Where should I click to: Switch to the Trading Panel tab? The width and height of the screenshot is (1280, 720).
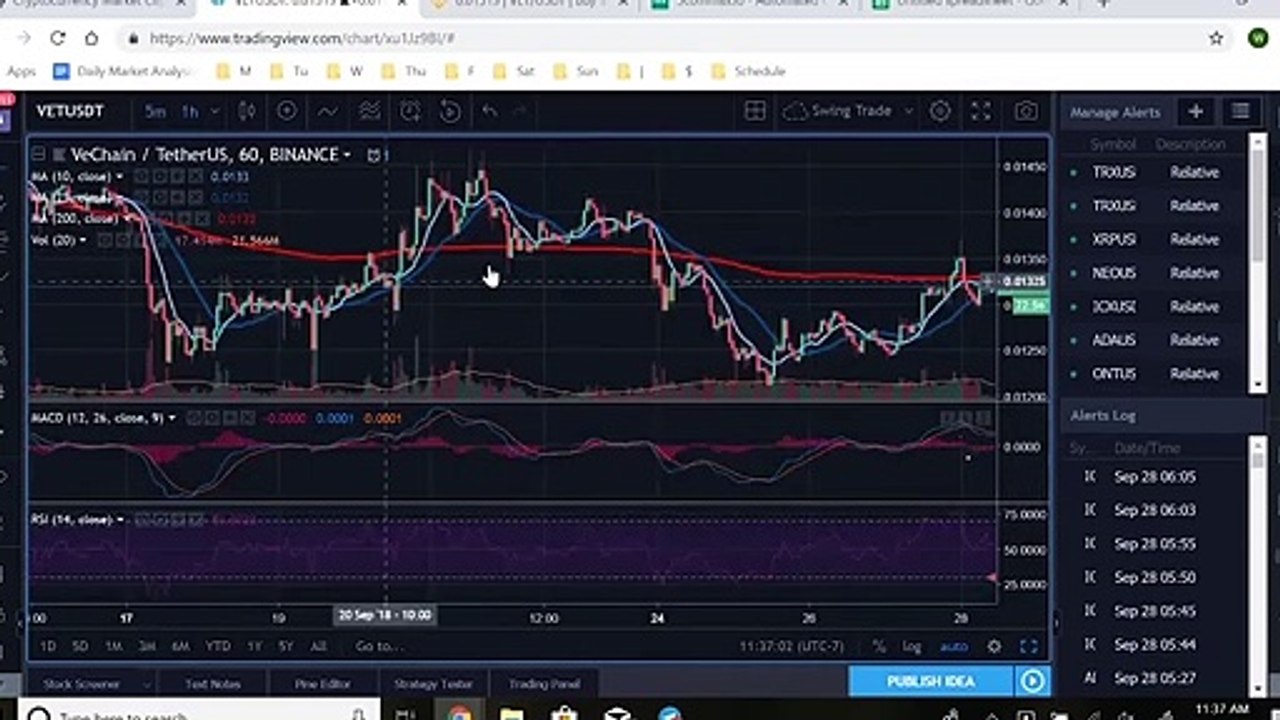(544, 684)
